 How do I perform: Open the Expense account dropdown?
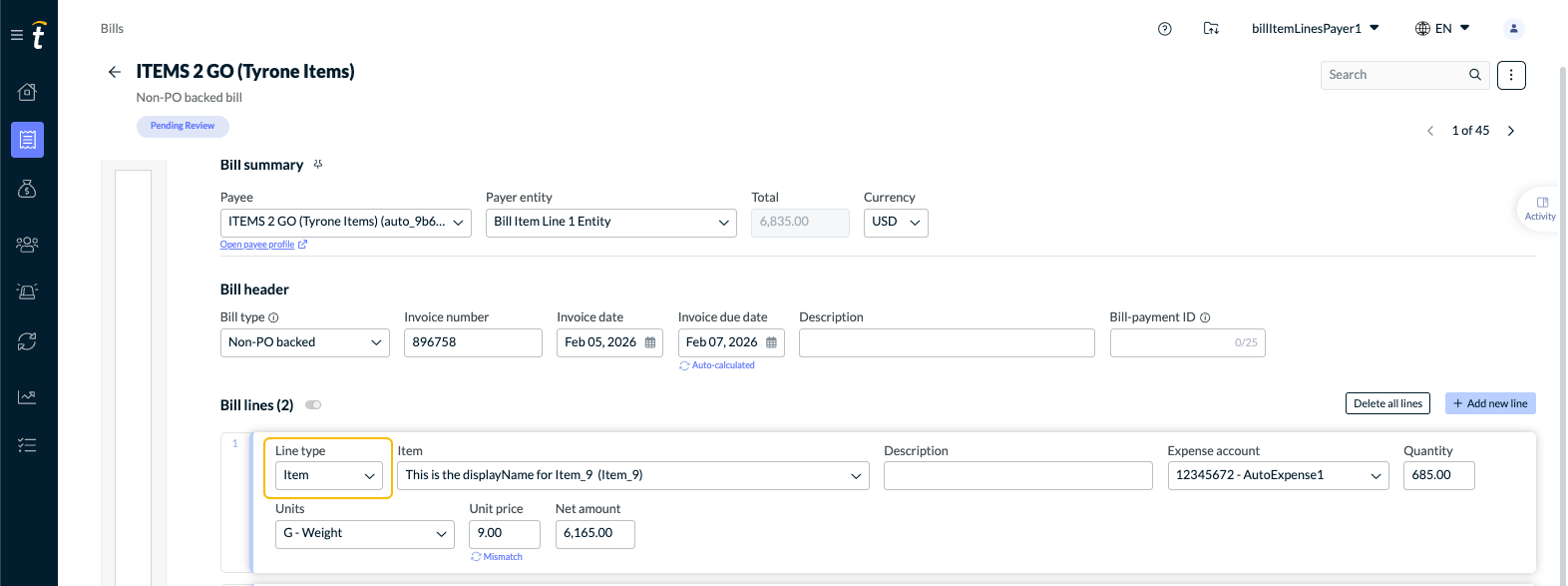click(x=1278, y=476)
